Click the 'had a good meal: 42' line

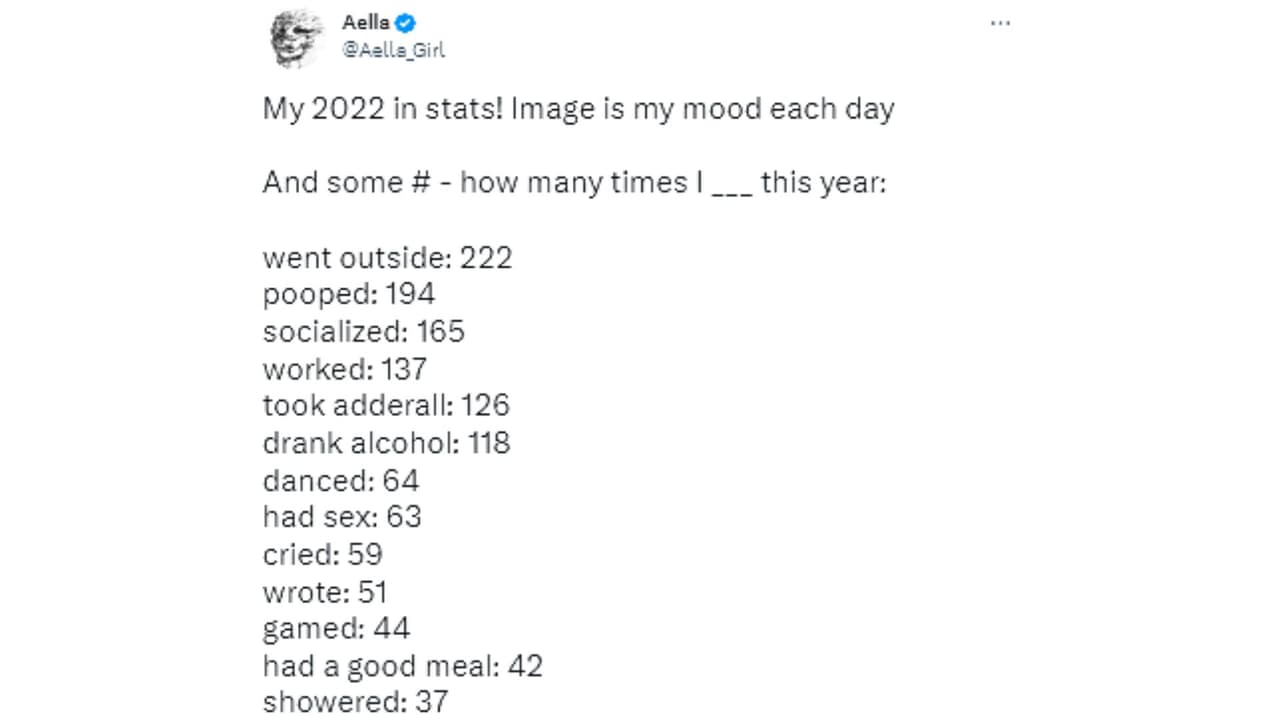[402, 665]
